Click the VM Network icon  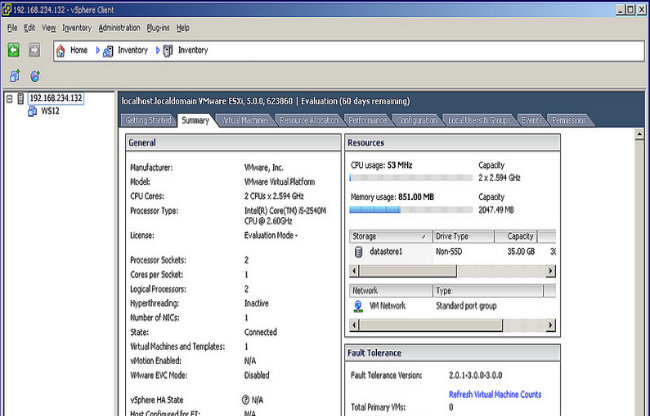[x=358, y=306]
